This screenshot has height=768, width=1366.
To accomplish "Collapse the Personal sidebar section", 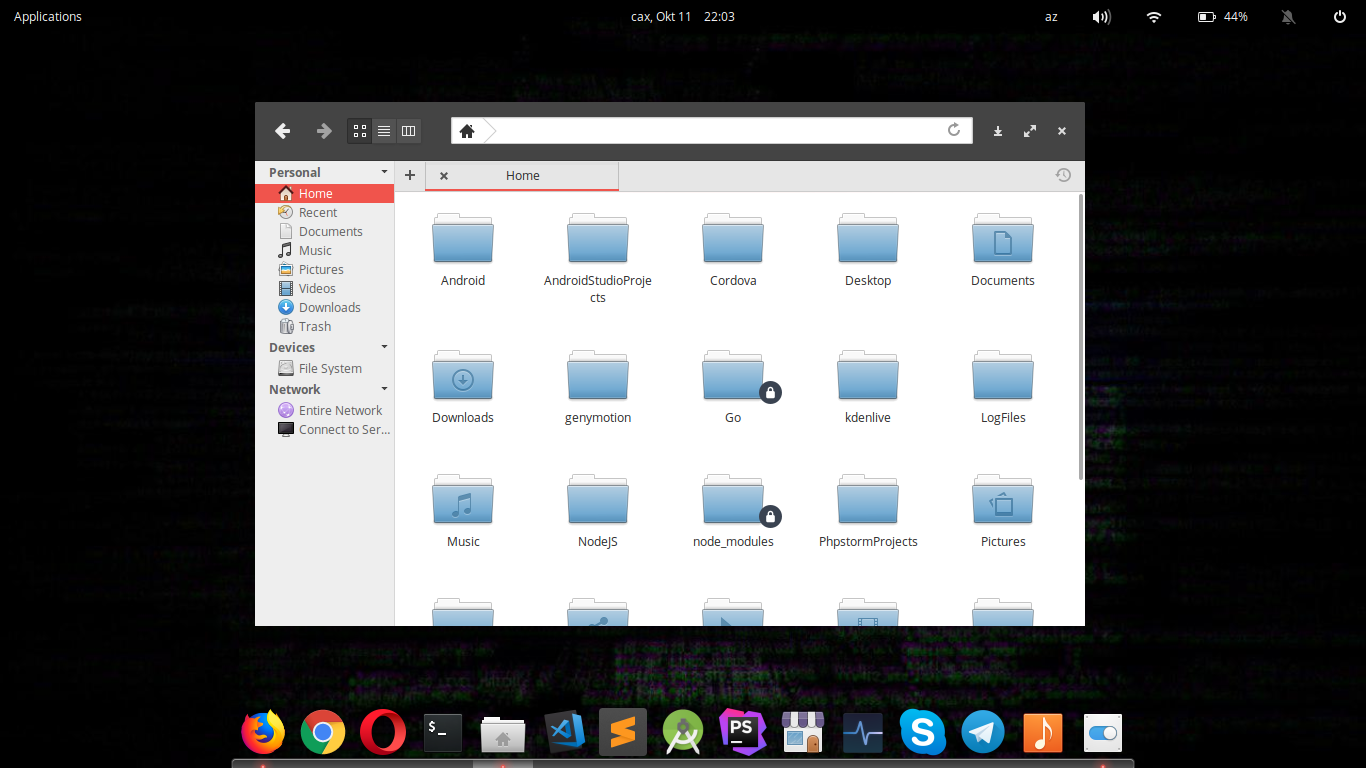I will click(x=384, y=172).
